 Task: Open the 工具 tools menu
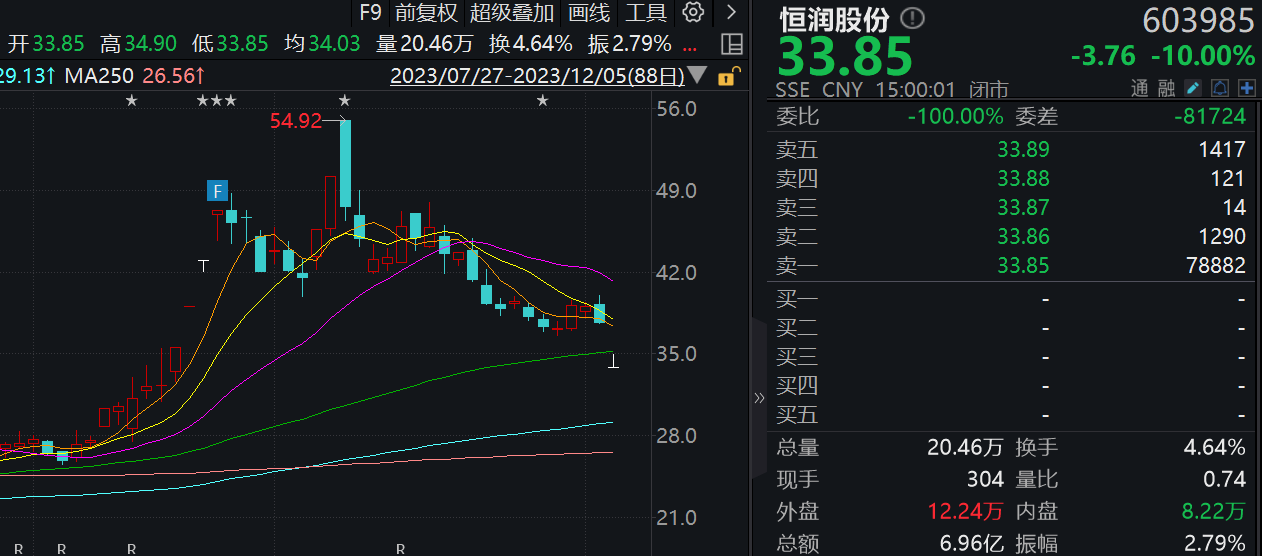645,13
